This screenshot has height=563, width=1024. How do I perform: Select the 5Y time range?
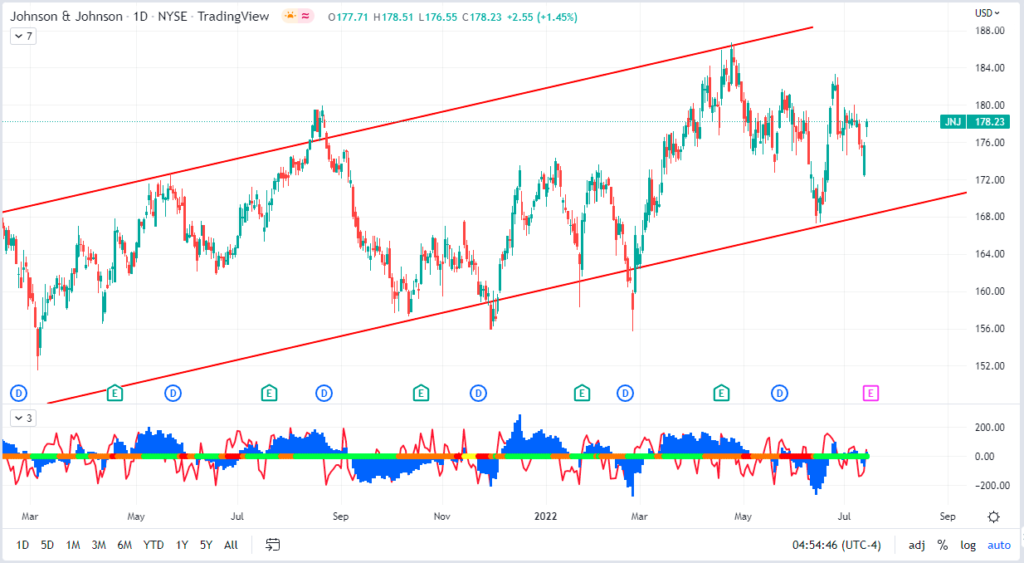[x=206, y=545]
